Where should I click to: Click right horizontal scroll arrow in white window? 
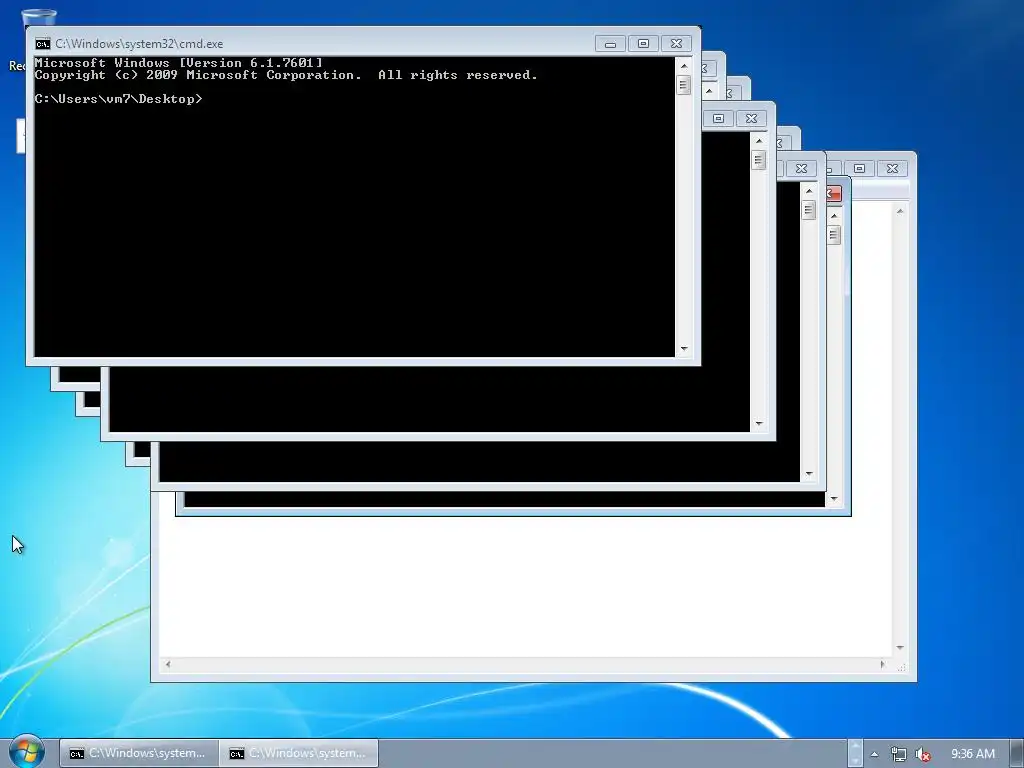pos(882,665)
